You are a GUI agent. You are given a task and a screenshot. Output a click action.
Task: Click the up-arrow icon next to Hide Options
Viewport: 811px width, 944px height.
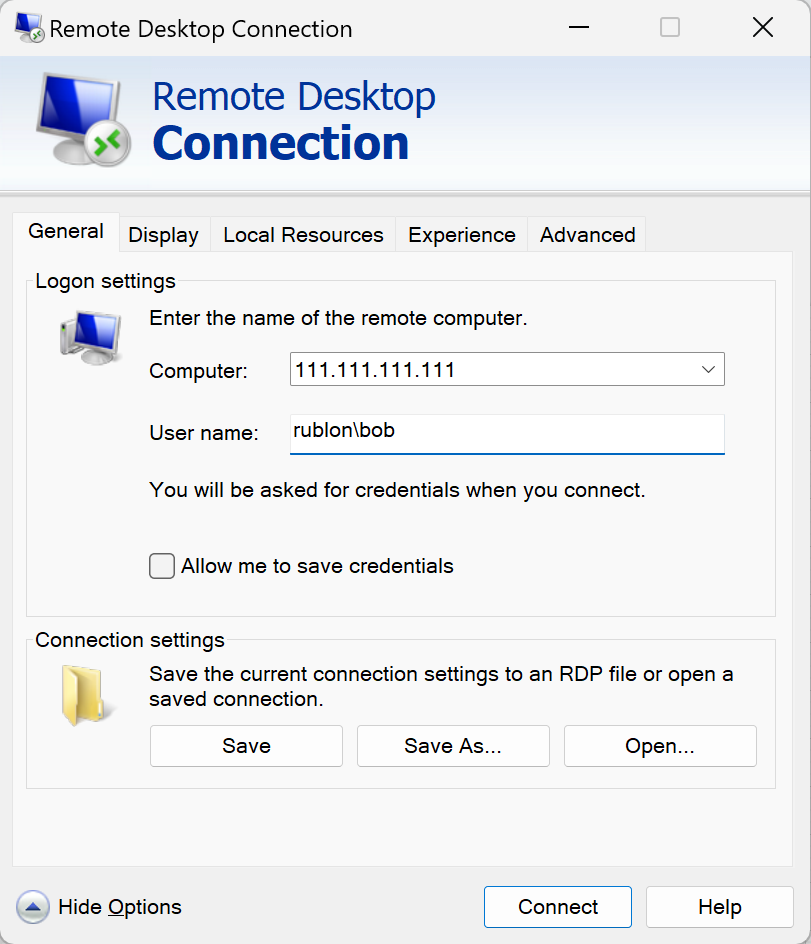coord(33,907)
